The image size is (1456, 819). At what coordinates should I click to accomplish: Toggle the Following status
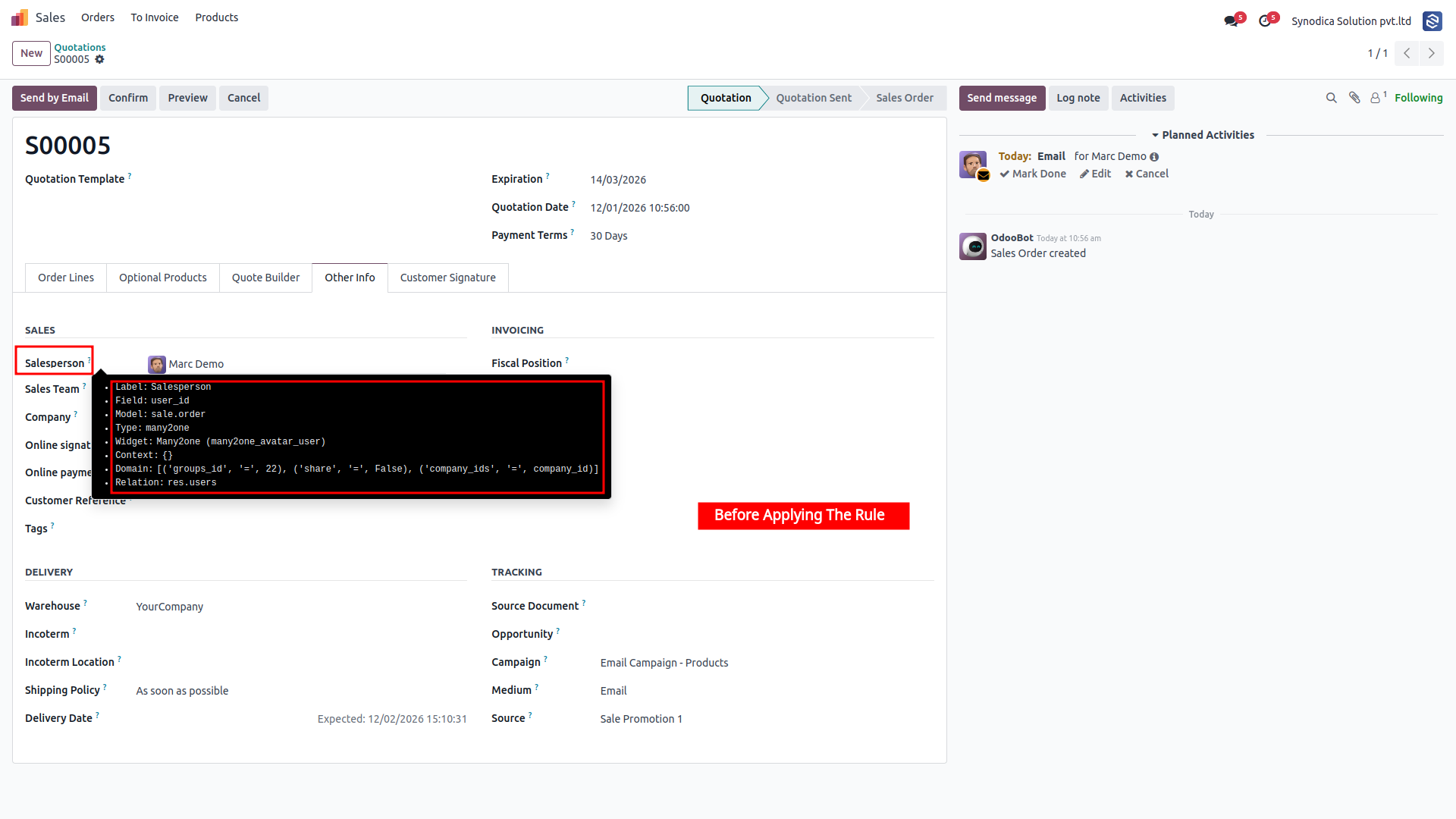pos(1418,98)
